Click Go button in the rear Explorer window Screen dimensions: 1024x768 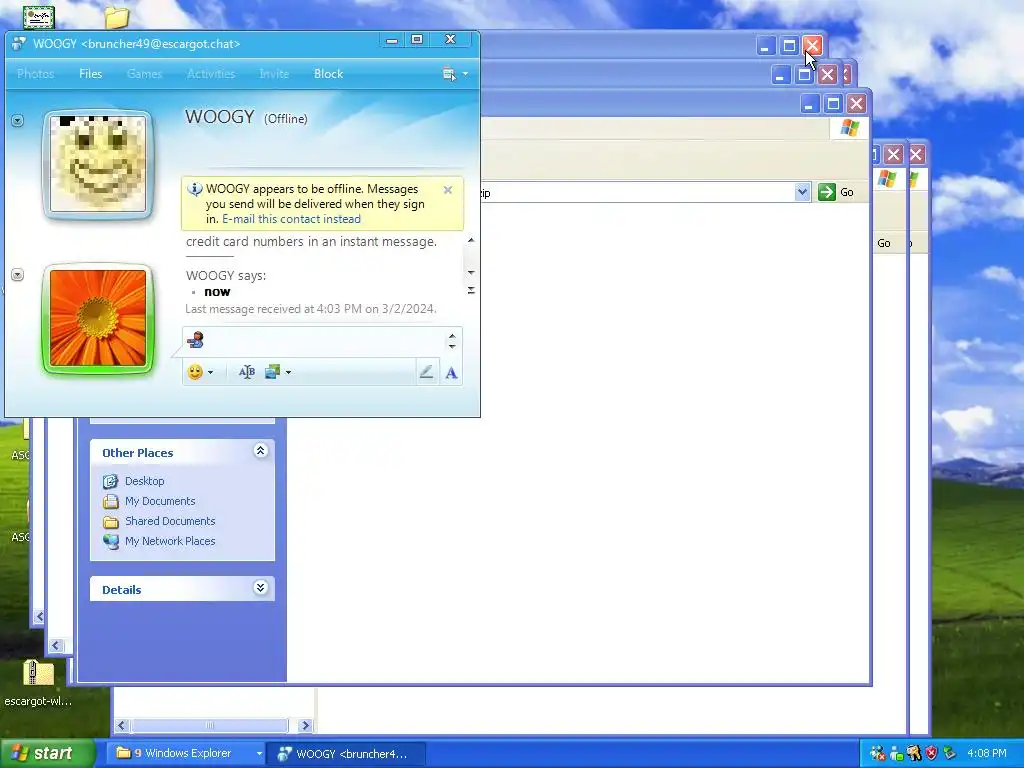(x=884, y=243)
